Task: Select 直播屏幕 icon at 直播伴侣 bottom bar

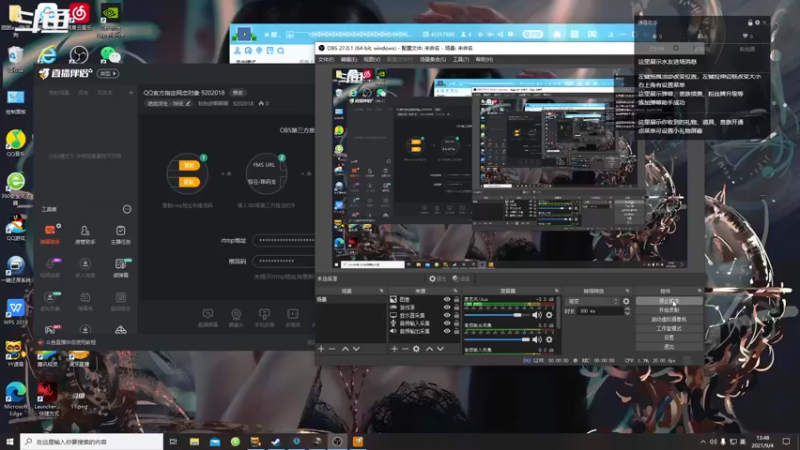Action: (208, 317)
